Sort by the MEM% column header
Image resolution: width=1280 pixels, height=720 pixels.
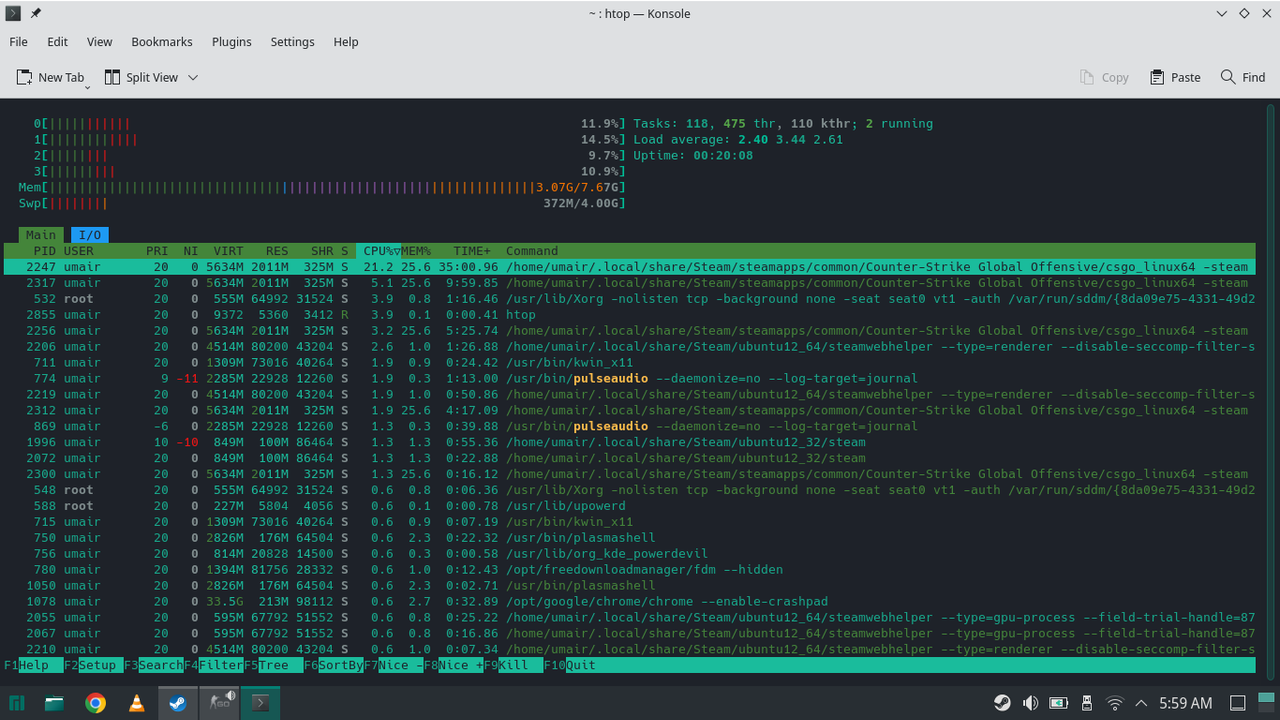[416, 251]
